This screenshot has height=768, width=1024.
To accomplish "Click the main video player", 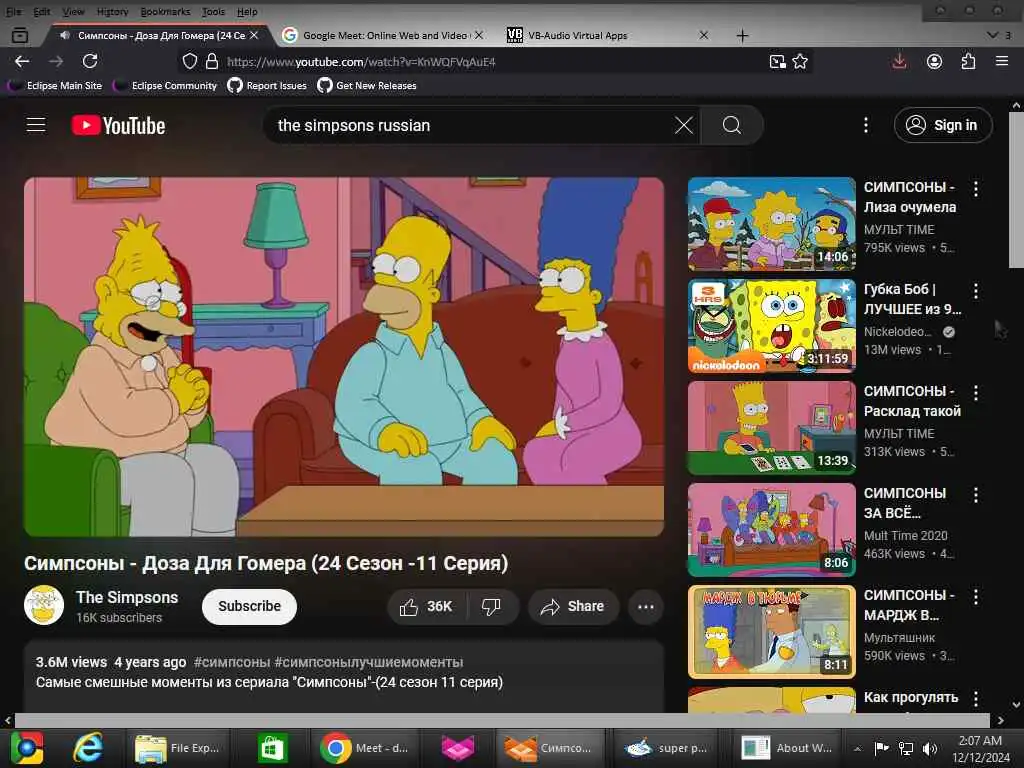I will click(344, 357).
